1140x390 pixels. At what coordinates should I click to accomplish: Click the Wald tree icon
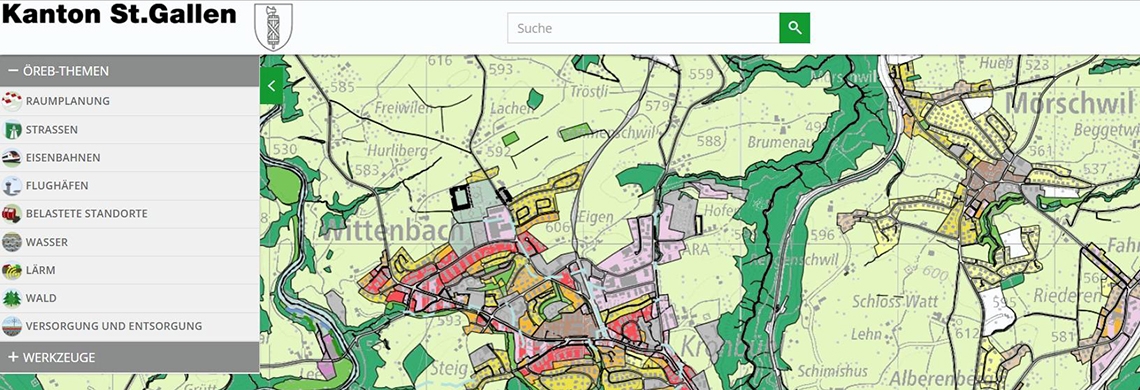12,298
